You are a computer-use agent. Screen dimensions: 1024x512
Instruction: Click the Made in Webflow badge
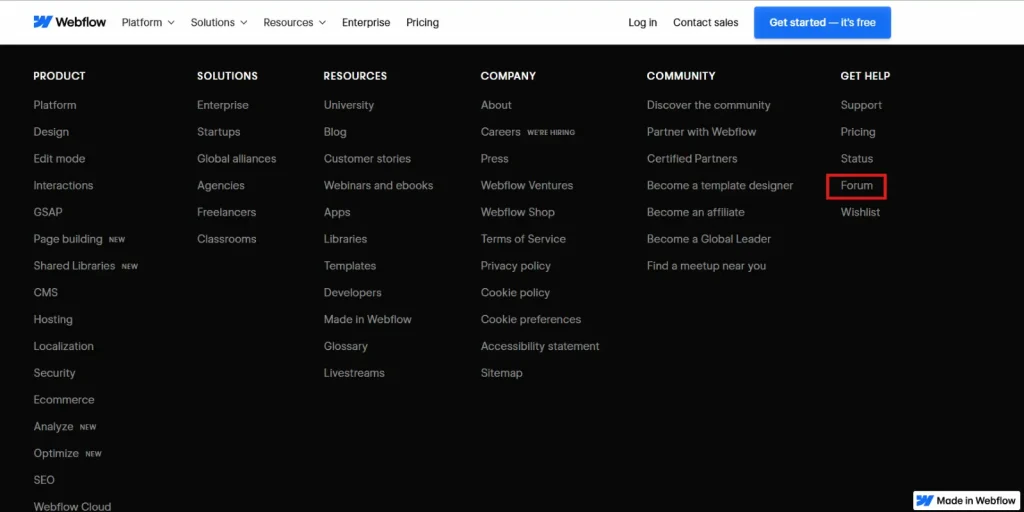coord(966,501)
